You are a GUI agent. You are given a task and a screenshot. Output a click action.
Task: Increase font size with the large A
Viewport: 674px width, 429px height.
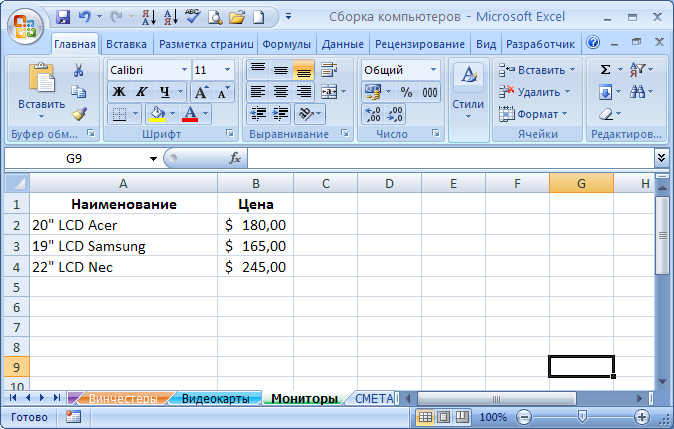point(201,92)
